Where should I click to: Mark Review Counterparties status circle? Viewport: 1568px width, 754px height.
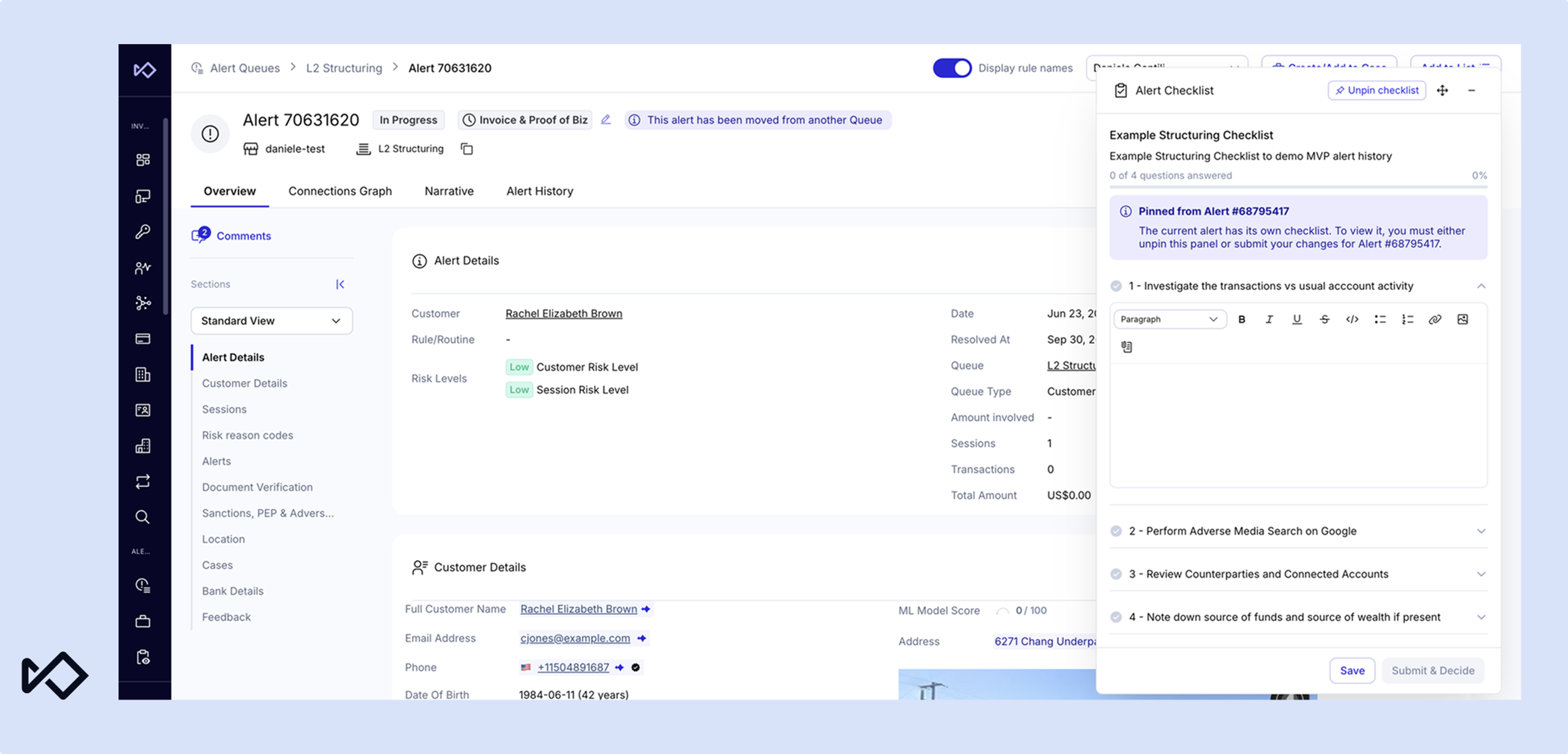1116,574
